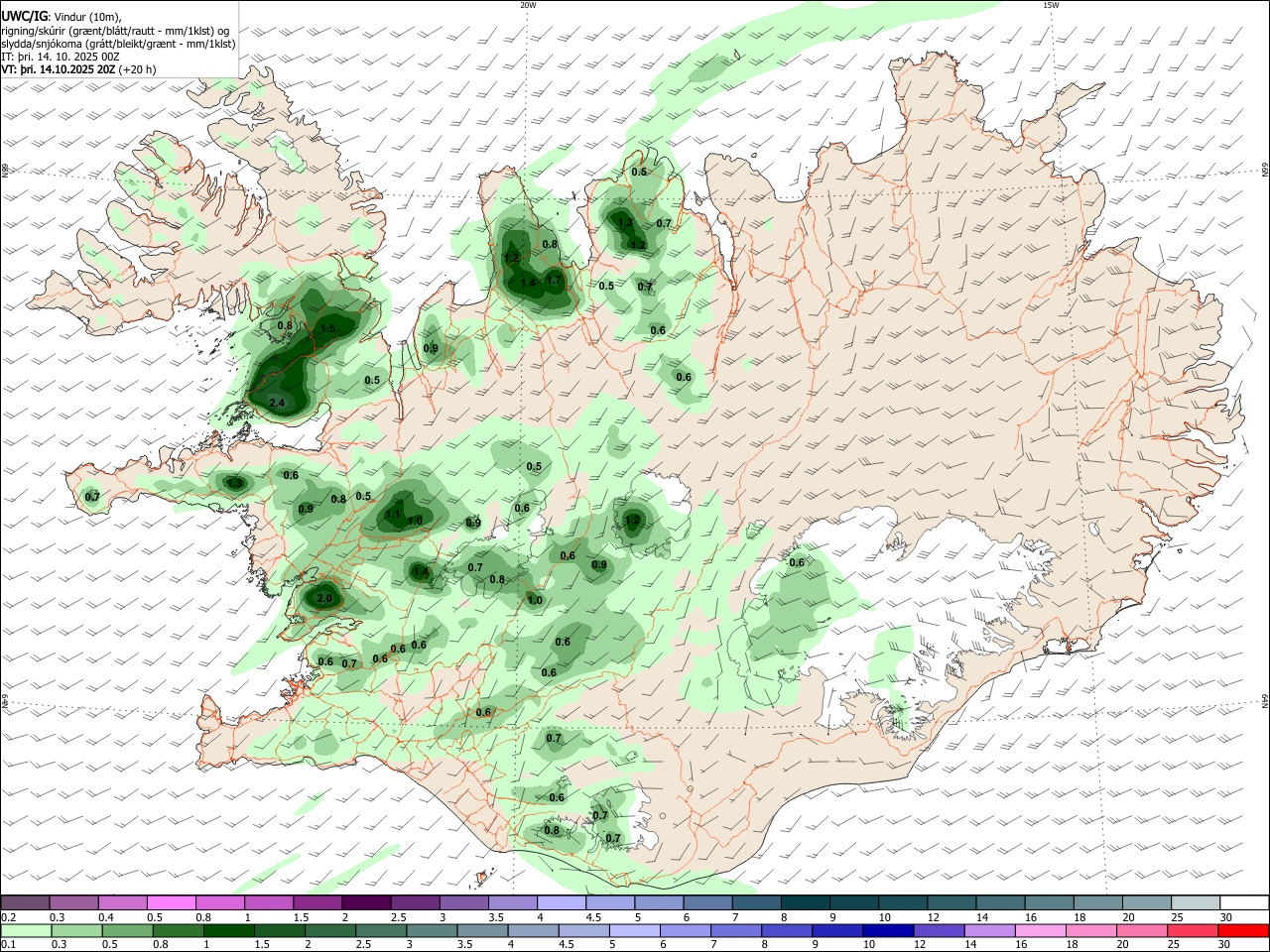The width and height of the screenshot is (1270, 952).
Task: Select the bright pink 0.5 swatch, upper scale
Action: 171,902
